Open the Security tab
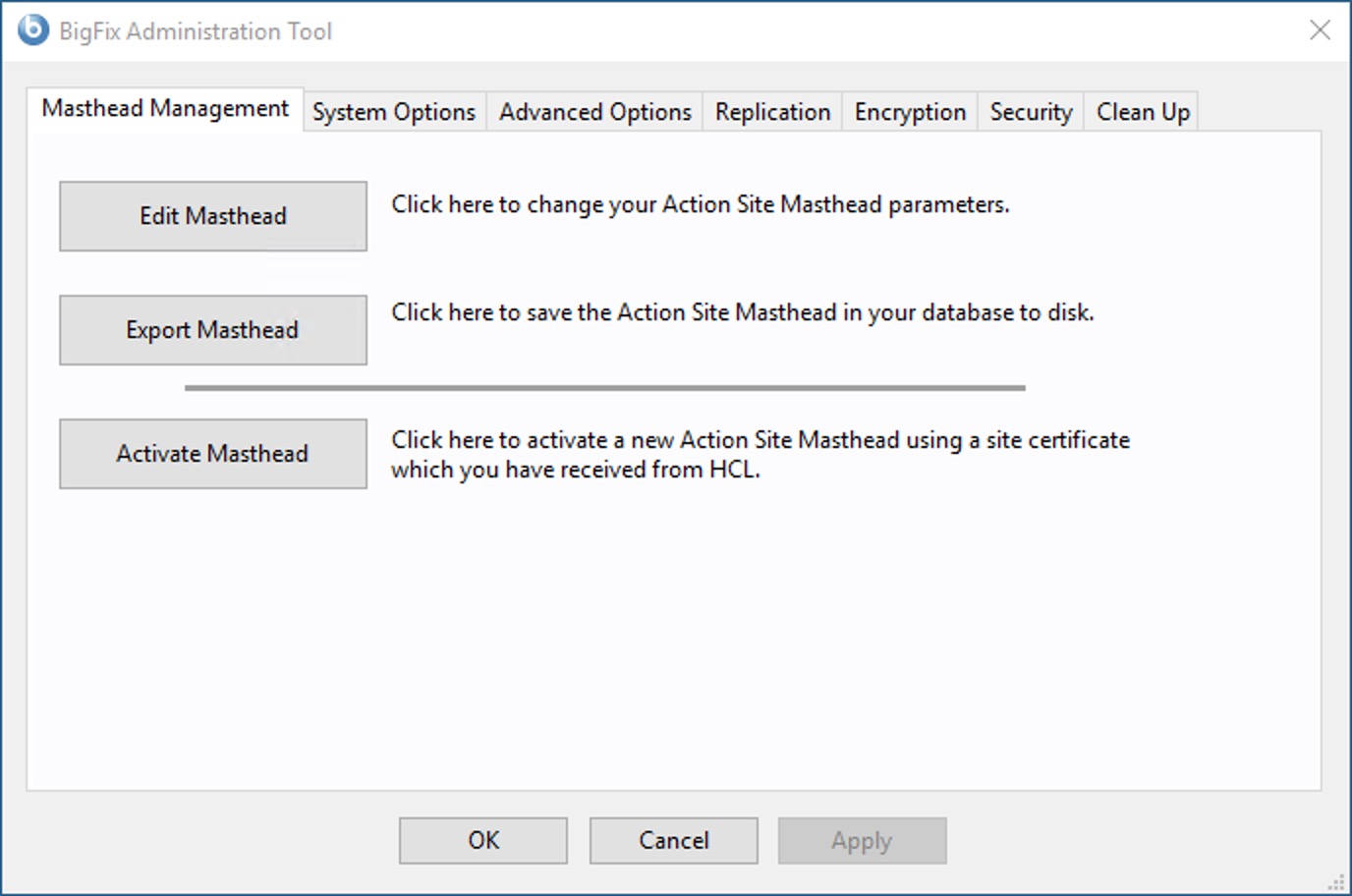 (x=1031, y=112)
